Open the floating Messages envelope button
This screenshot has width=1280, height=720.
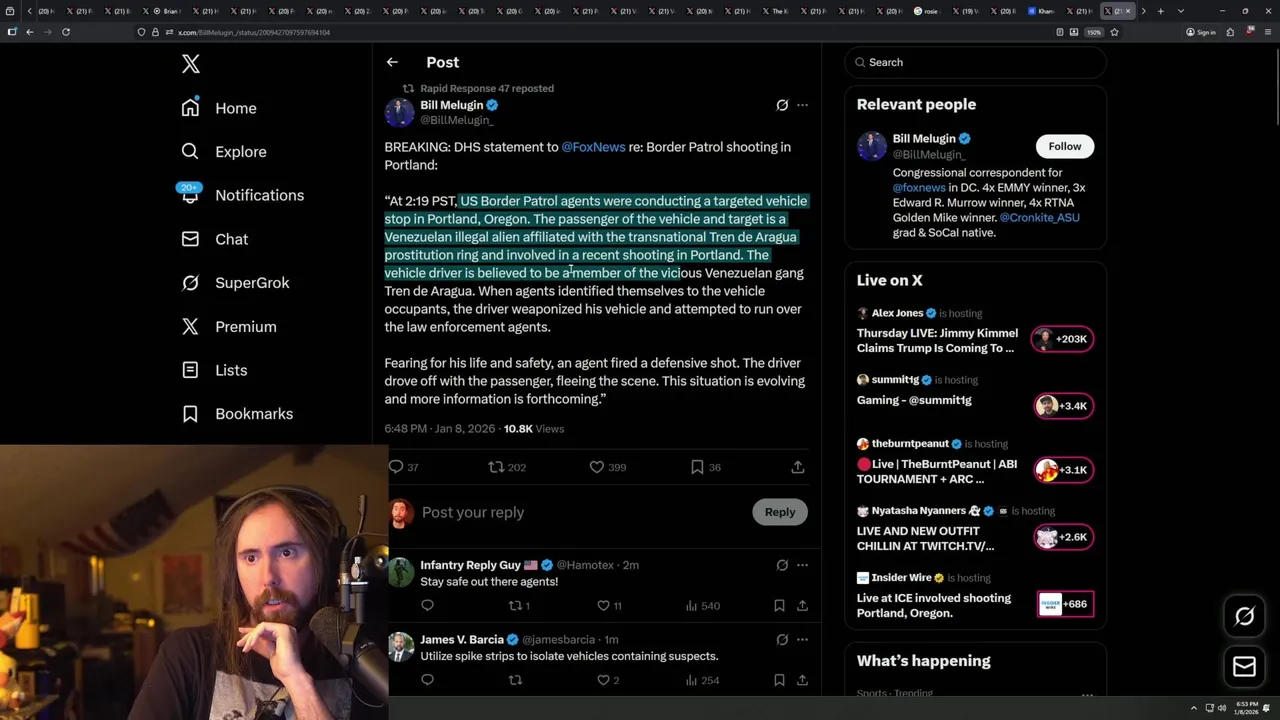(x=1245, y=667)
